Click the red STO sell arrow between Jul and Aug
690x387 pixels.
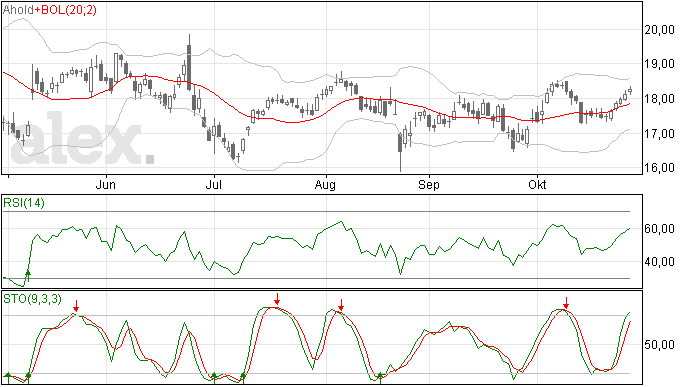277,299
